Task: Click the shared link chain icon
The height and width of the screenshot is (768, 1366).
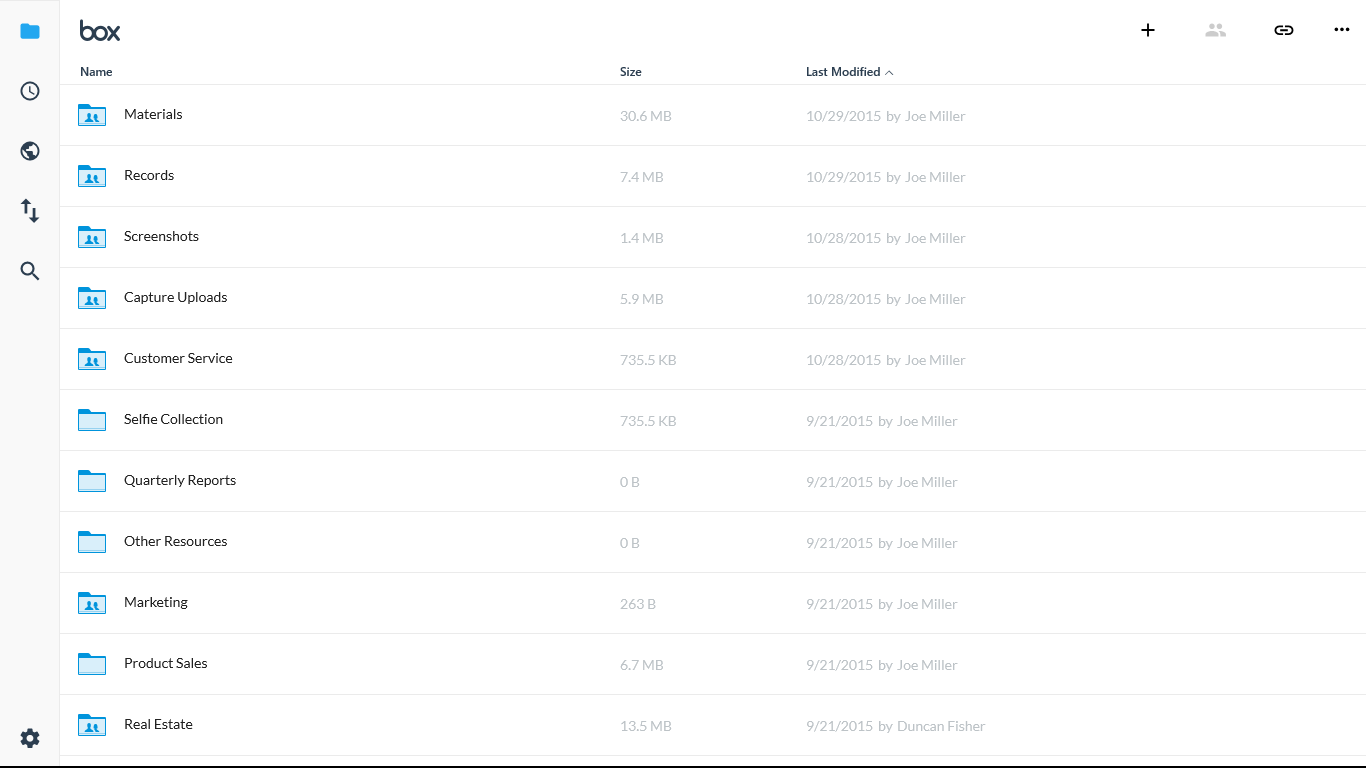Action: pyautogui.click(x=1284, y=30)
